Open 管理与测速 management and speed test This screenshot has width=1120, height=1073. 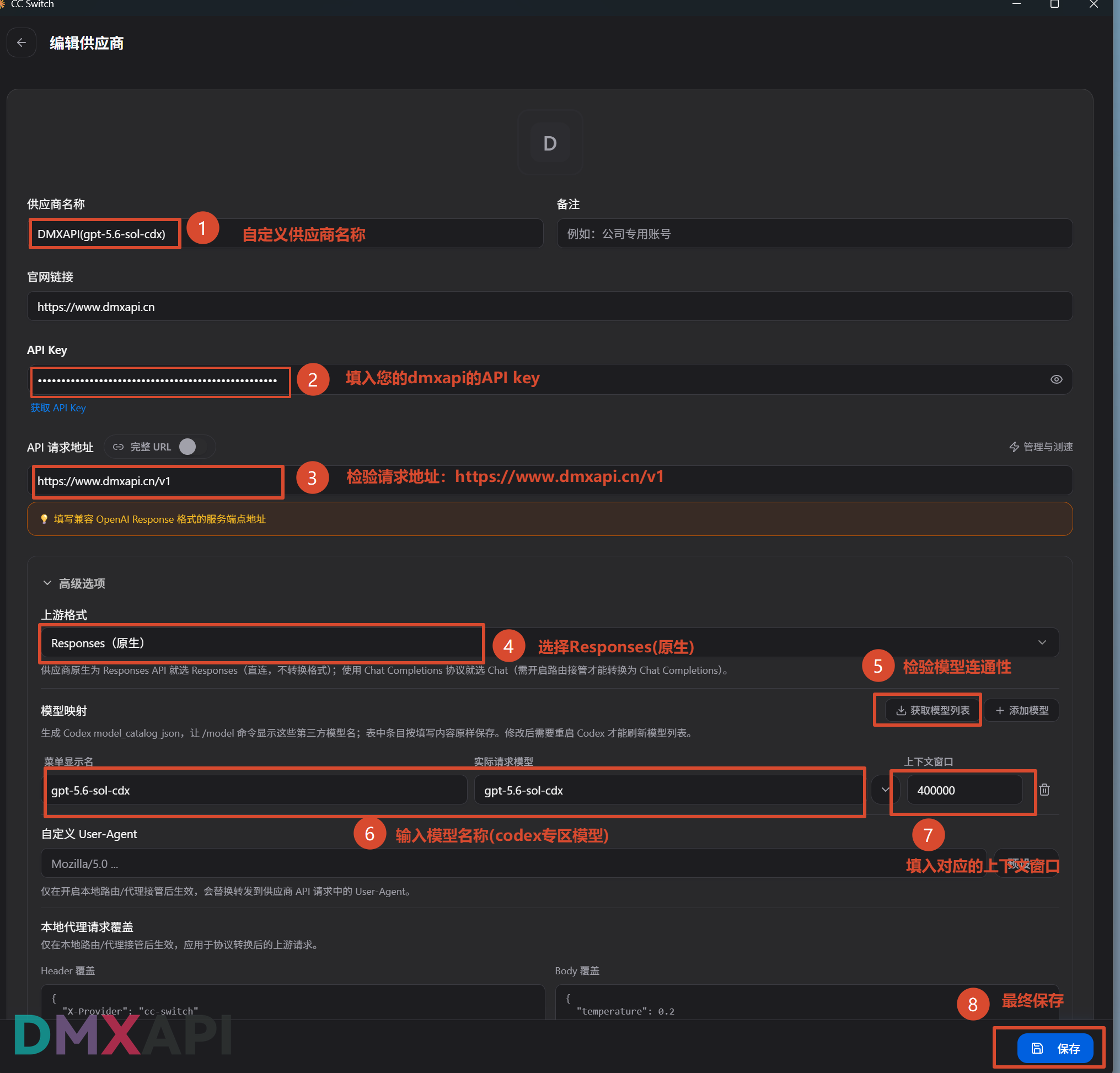point(1041,447)
